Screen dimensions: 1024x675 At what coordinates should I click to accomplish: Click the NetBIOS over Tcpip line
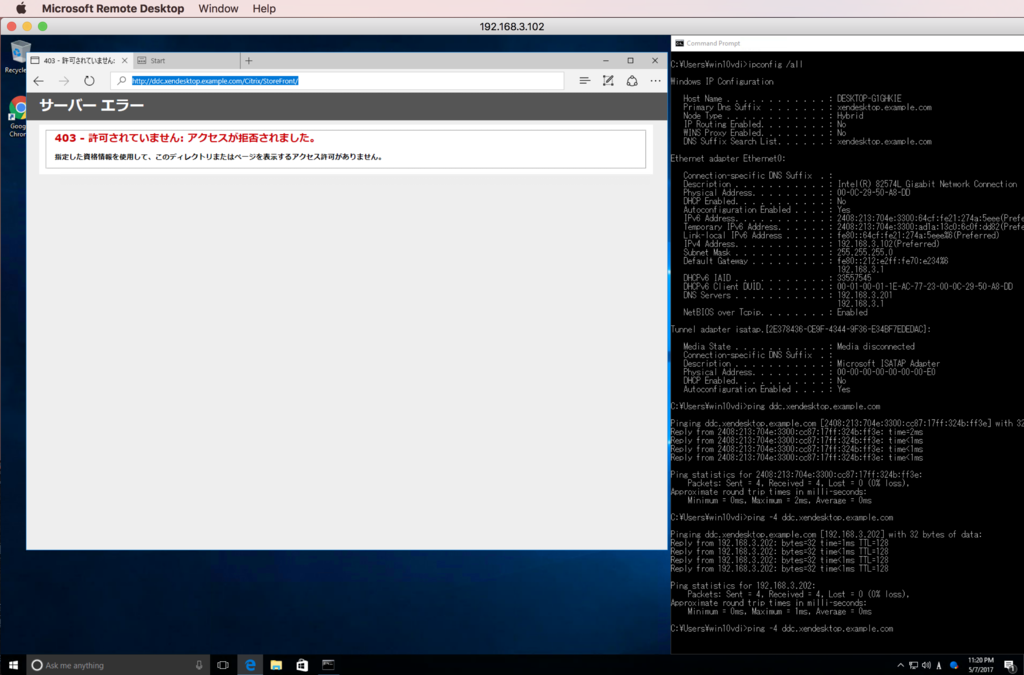click(x=775, y=313)
